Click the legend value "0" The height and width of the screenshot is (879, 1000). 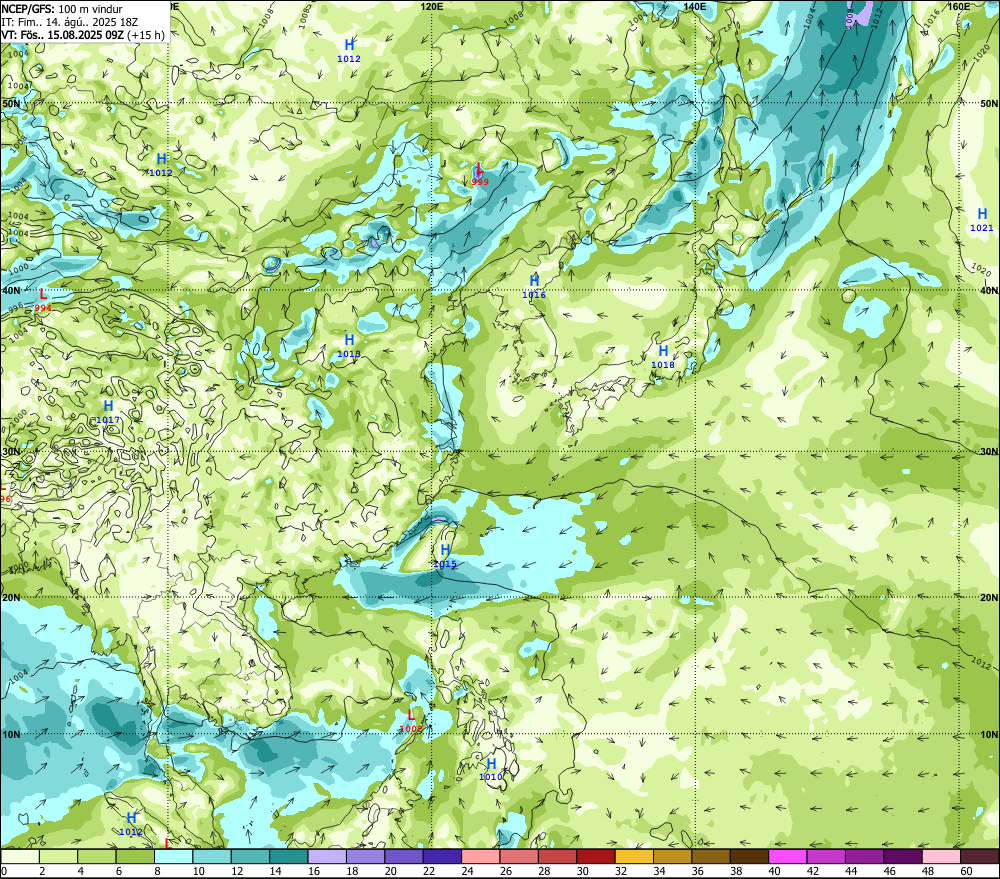4,871
